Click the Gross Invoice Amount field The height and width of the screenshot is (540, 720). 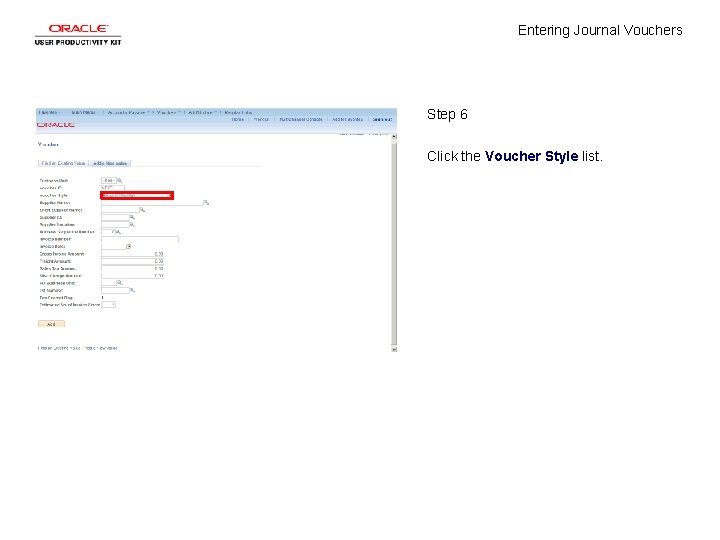[x=133, y=254]
